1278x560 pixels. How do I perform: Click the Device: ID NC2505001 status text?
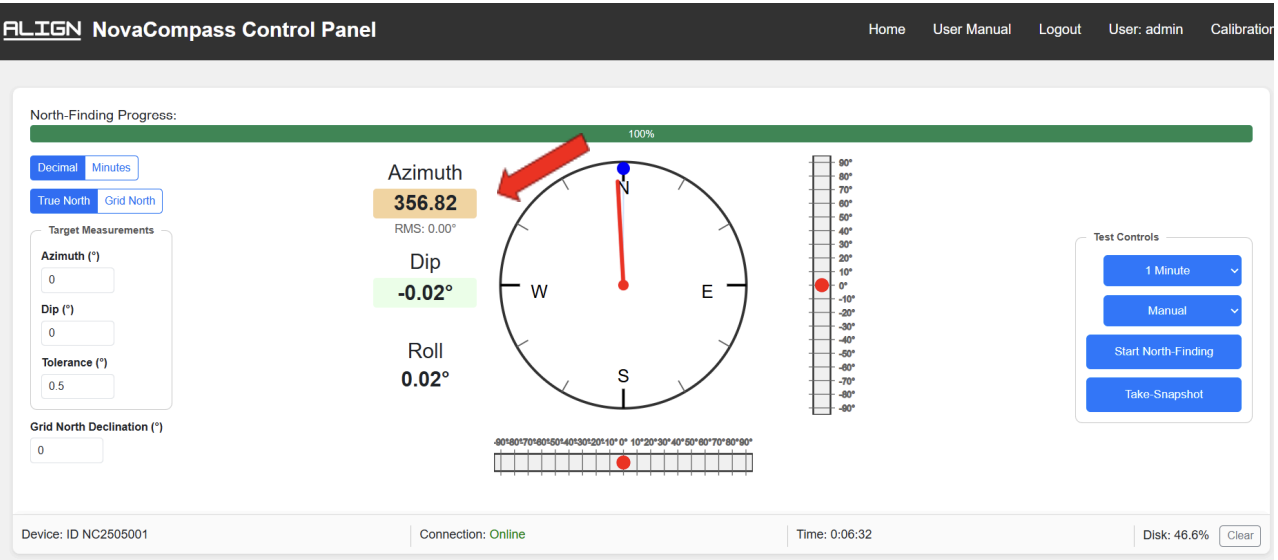[85, 535]
